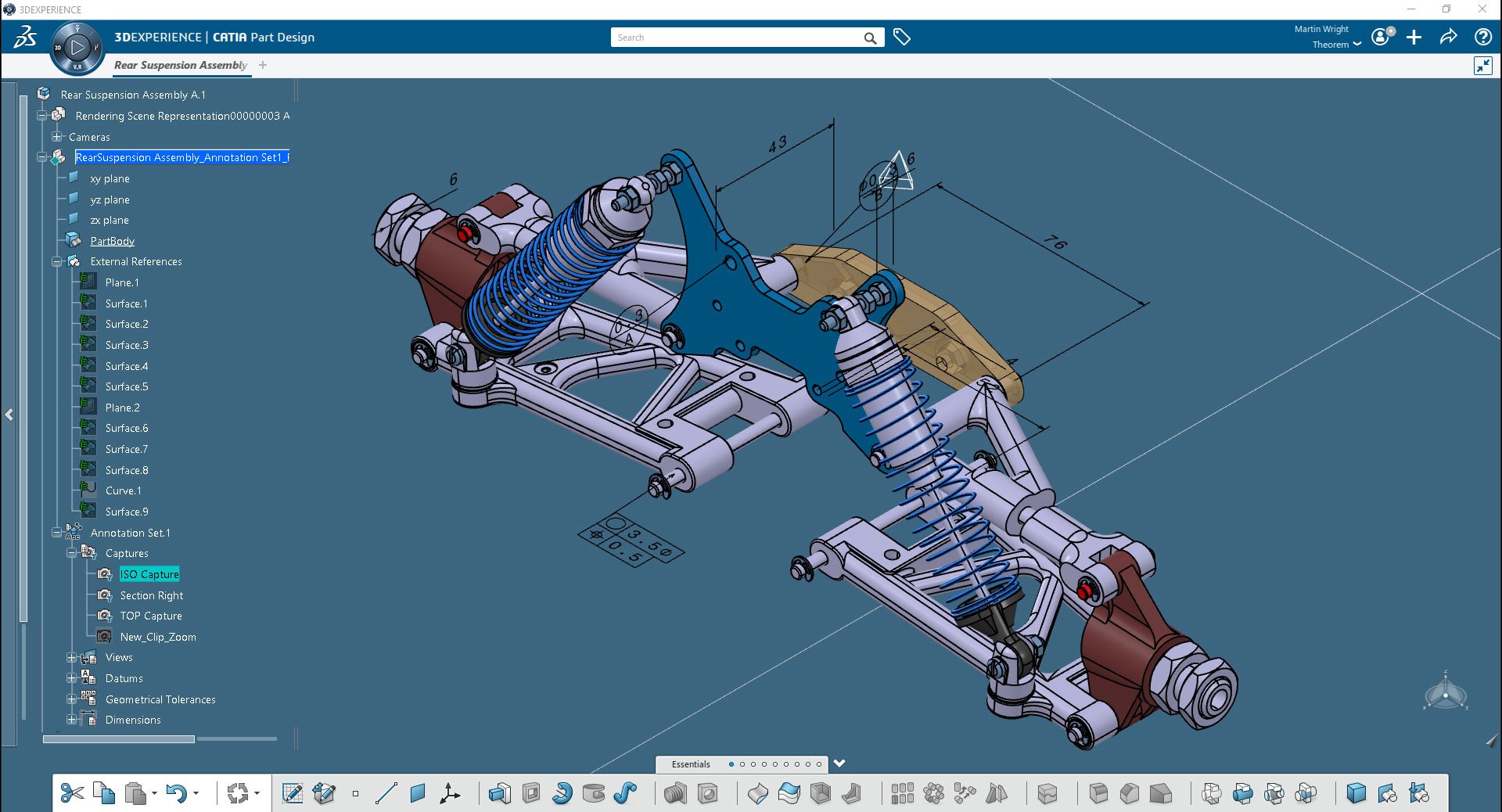This screenshot has width=1502, height=812.
Task: Collapse the External References node
Action: 56,261
